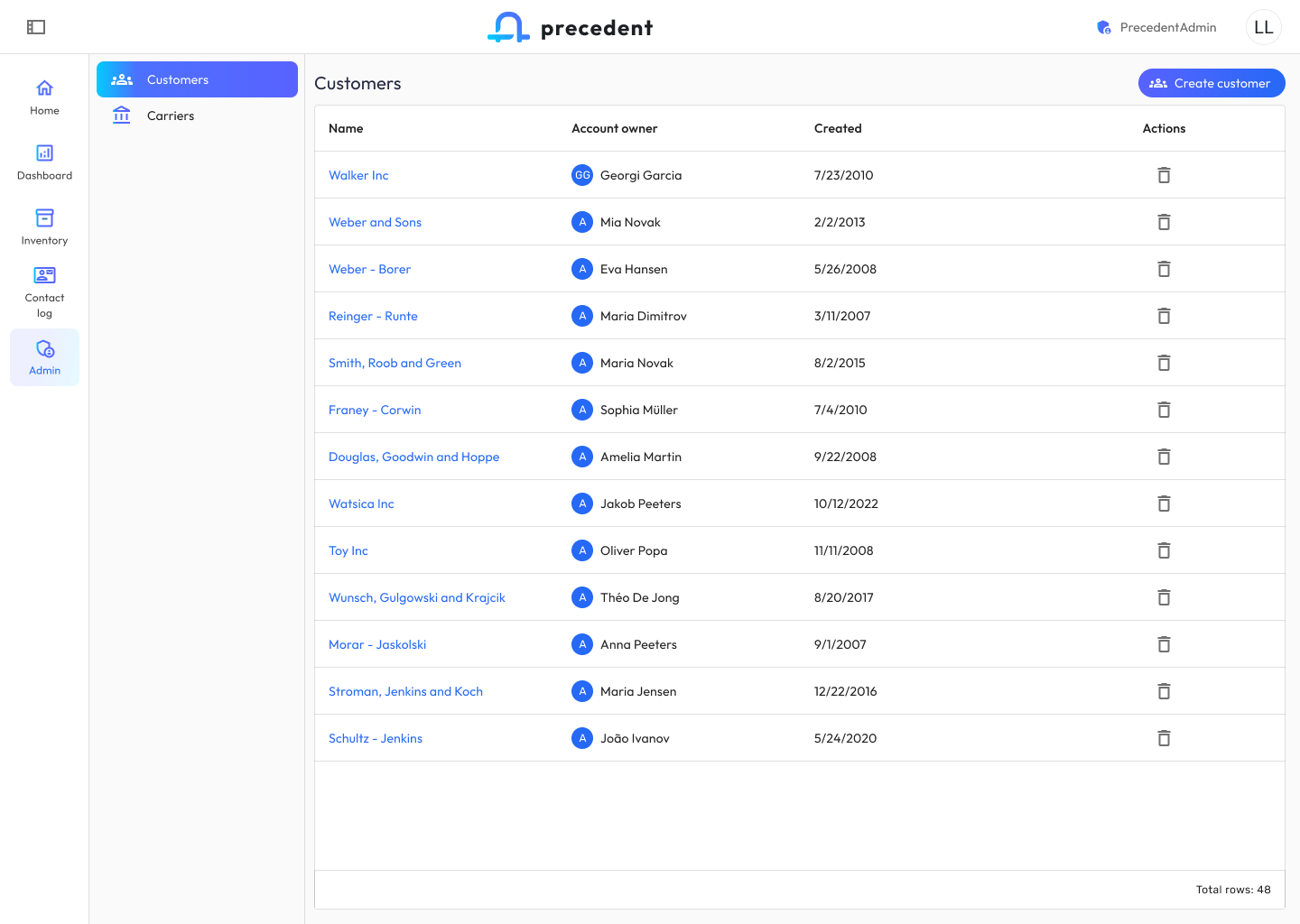This screenshot has height=924, width=1300.
Task: Toggle the sidebar collapse icon
Action: 36,27
